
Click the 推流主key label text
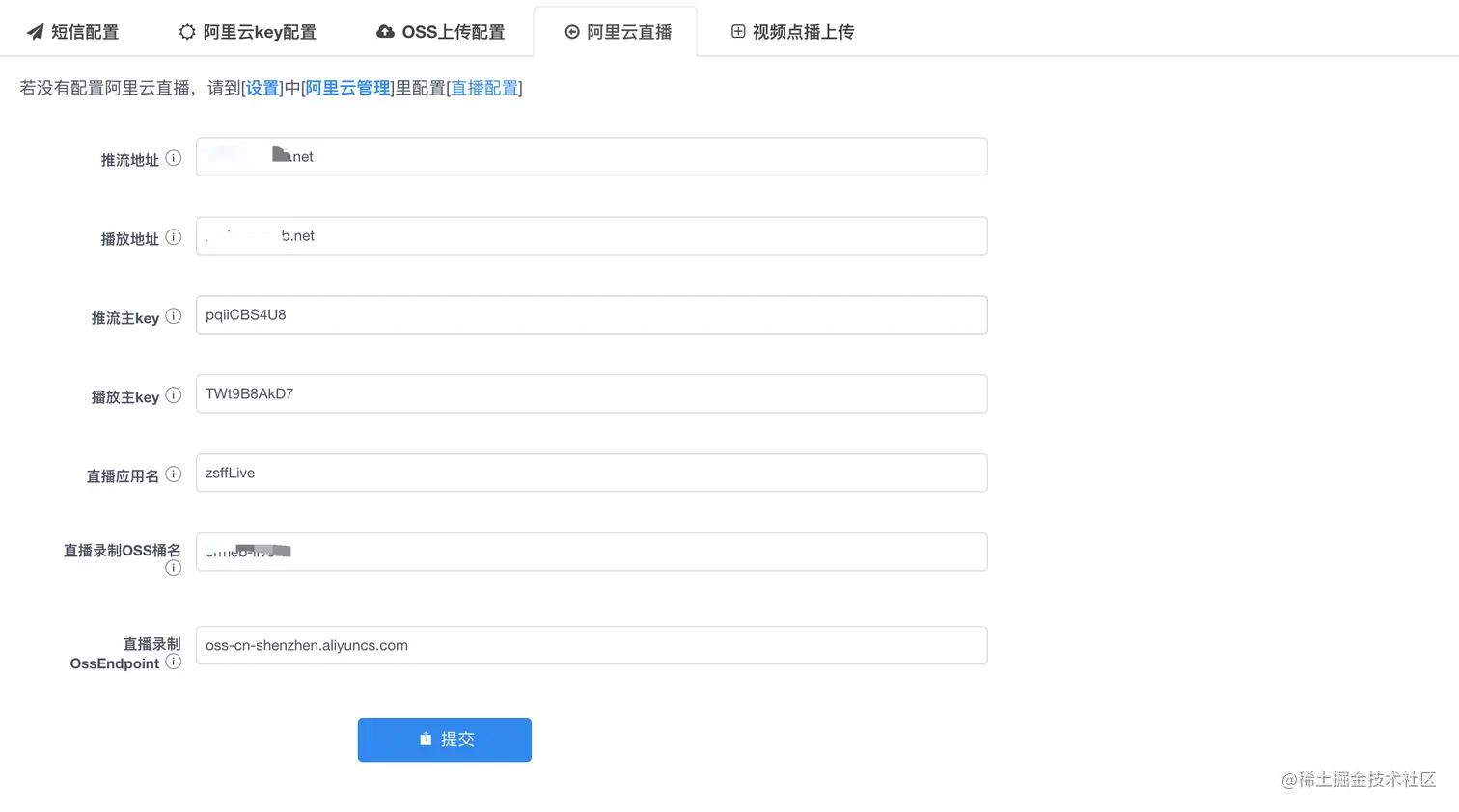tap(125, 318)
